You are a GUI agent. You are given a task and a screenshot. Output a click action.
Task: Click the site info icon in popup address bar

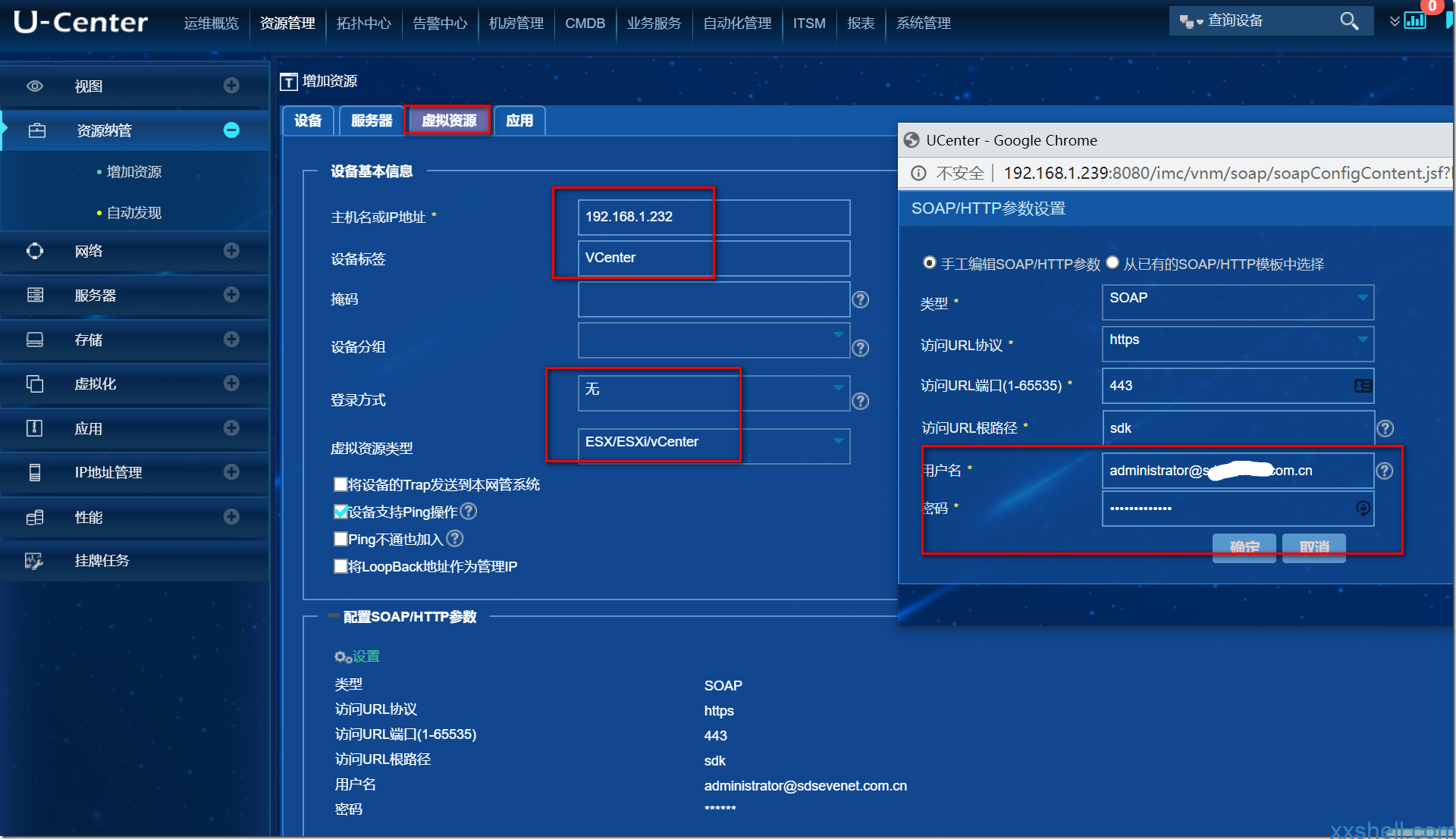(x=918, y=174)
